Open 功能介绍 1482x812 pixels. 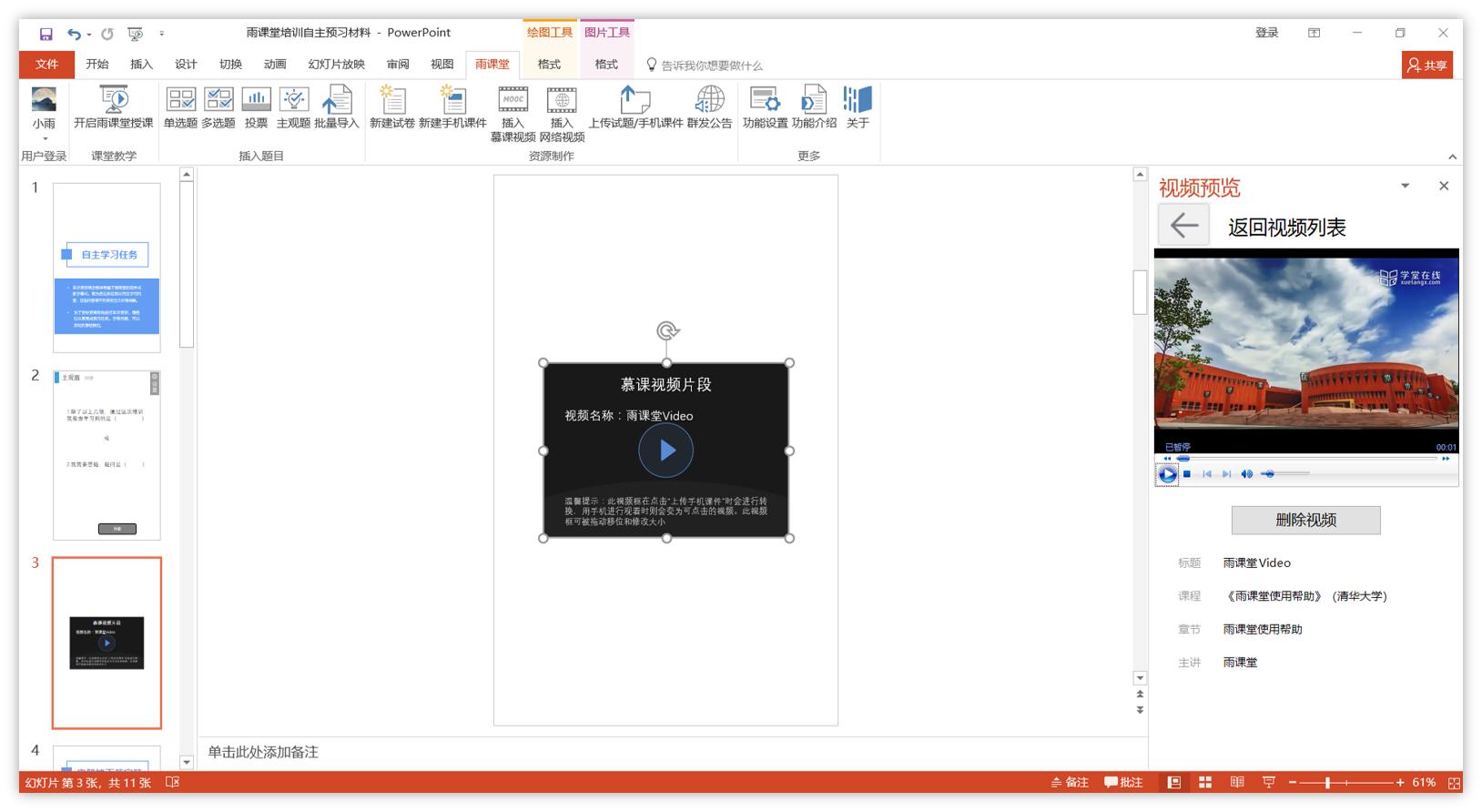[814, 108]
